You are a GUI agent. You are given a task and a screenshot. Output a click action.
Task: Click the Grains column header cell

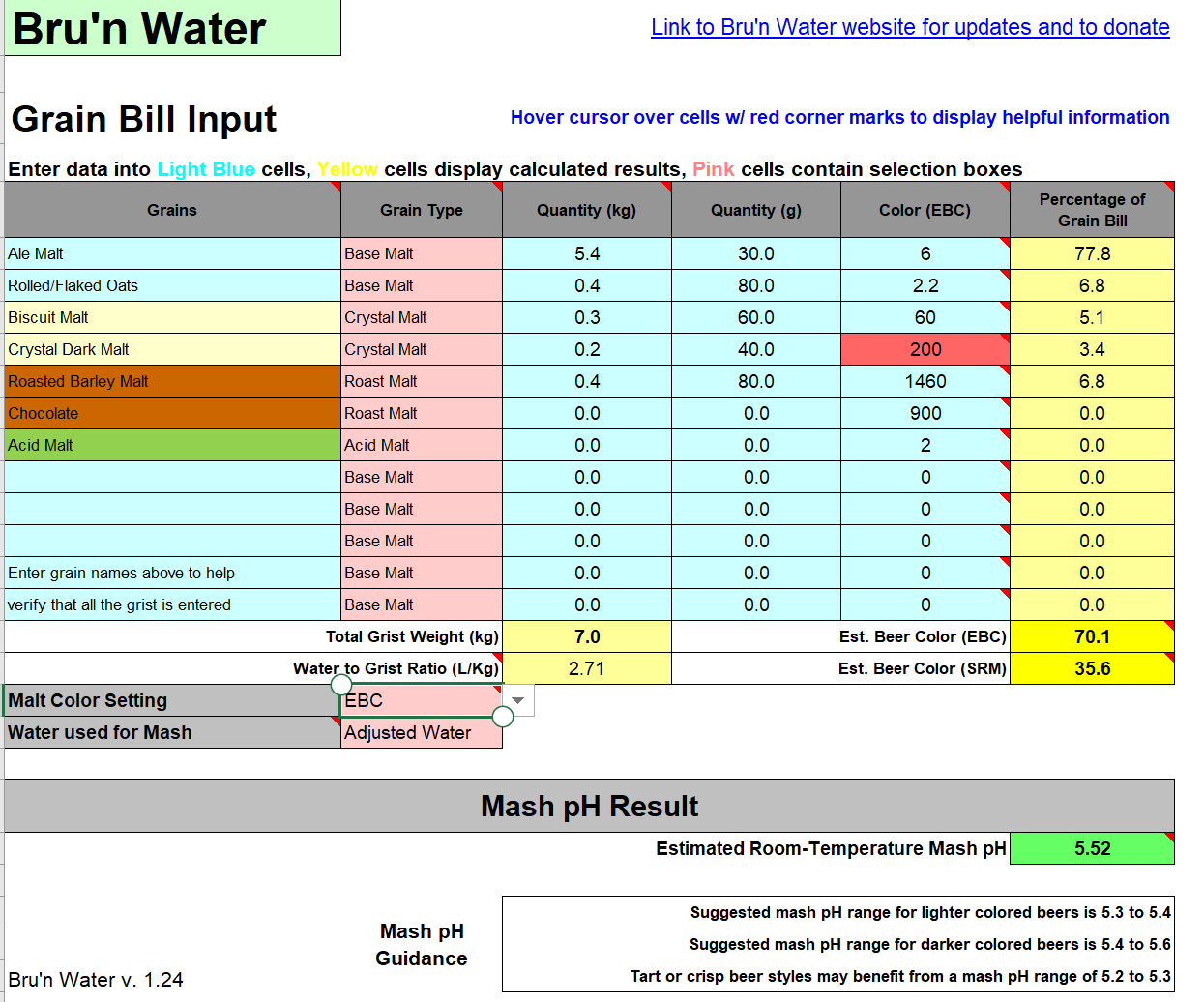pos(172,210)
